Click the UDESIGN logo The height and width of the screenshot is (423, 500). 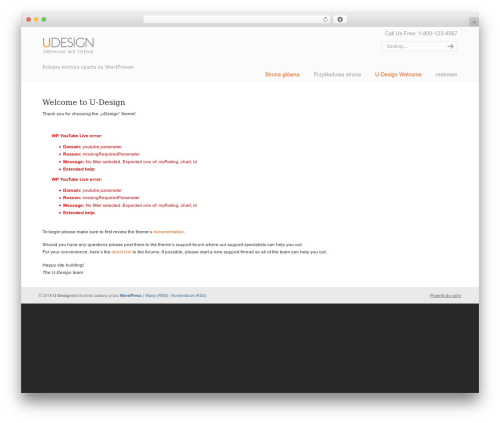68,45
